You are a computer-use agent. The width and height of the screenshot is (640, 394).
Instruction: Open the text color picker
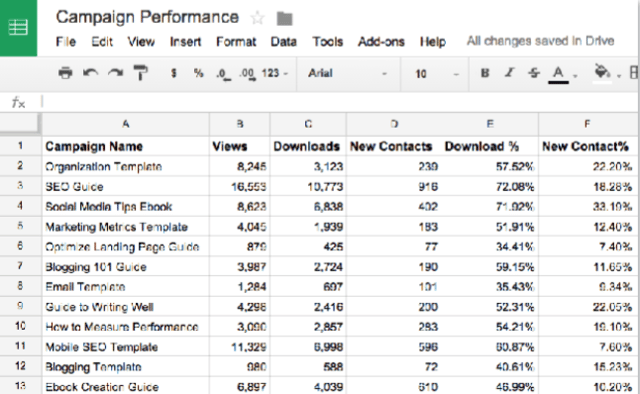click(558, 74)
